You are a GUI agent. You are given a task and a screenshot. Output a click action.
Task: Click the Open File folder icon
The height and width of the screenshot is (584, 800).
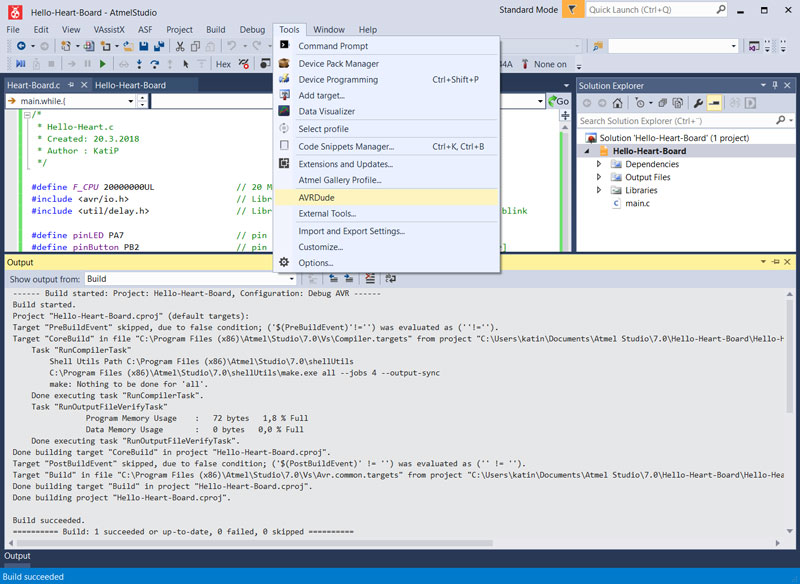[128, 46]
